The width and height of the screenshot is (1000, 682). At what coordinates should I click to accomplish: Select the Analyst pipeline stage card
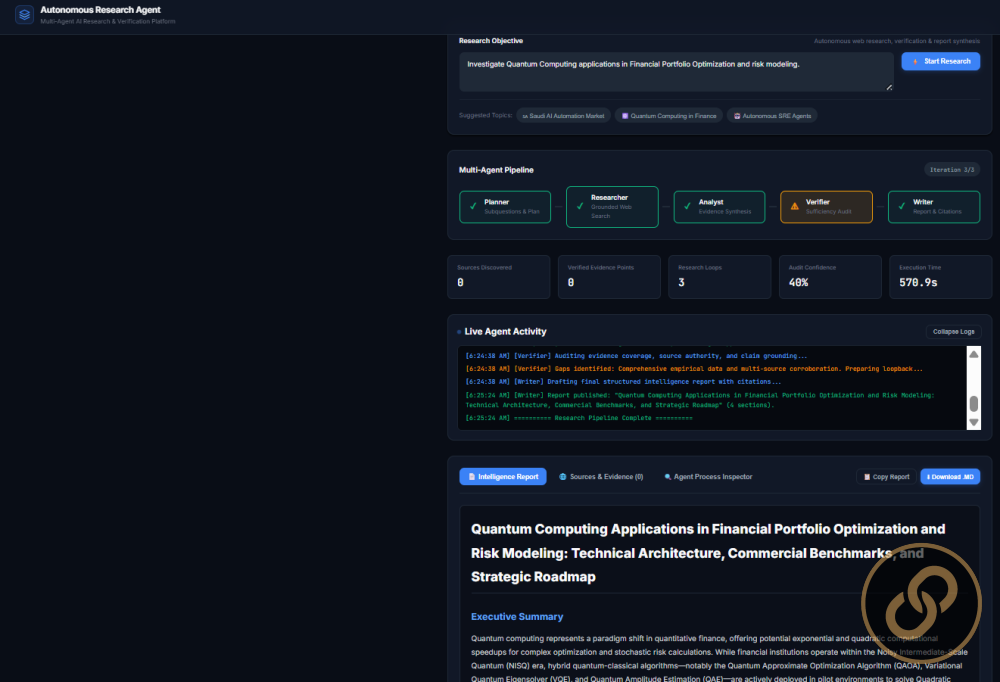719,207
